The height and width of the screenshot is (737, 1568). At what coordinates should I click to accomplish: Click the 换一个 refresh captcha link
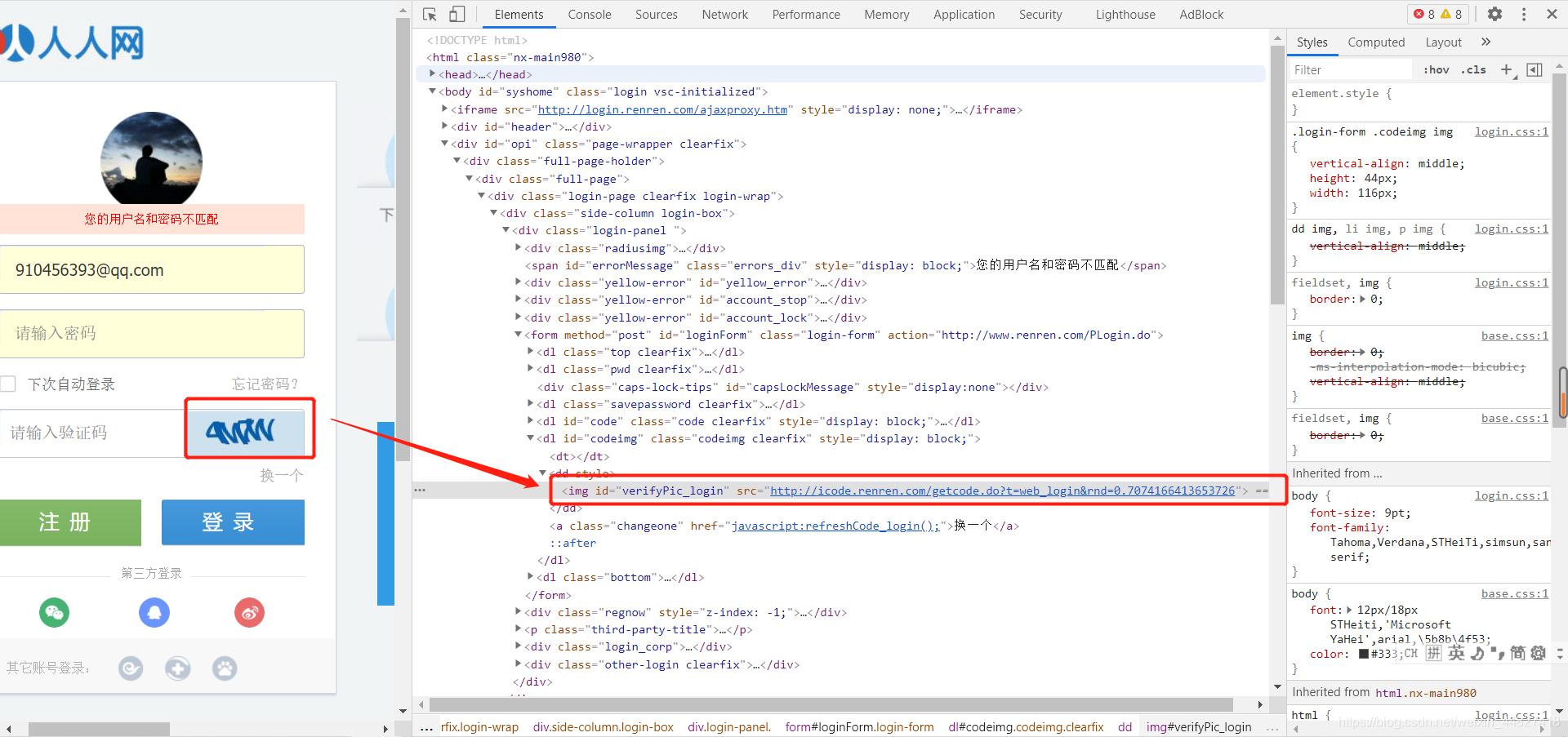tap(282, 475)
